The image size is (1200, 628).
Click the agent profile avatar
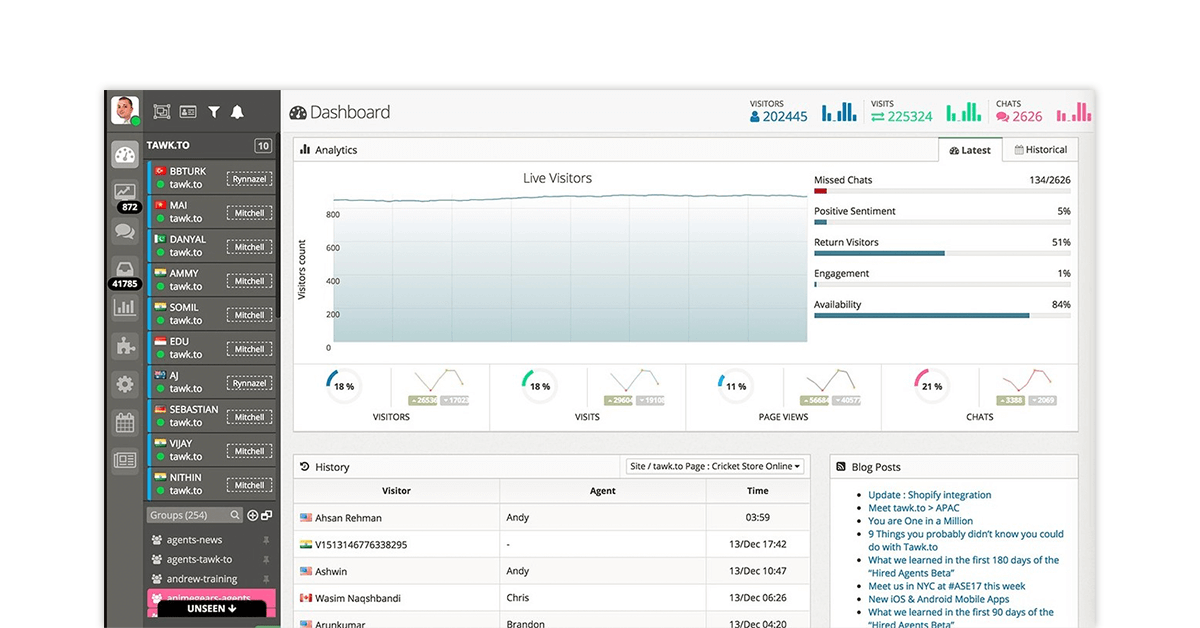125,110
